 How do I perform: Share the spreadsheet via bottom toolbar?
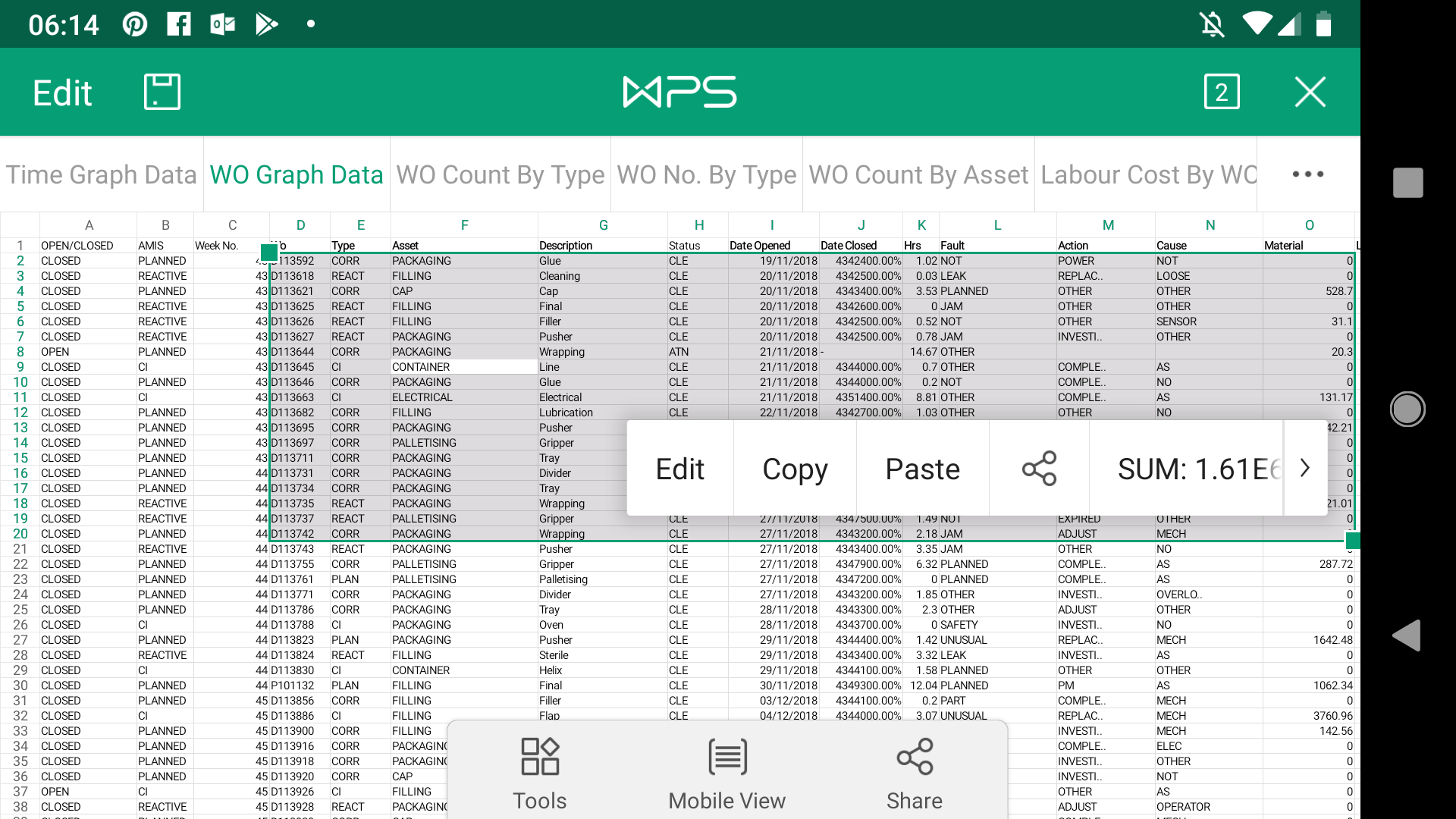coord(914,772)
